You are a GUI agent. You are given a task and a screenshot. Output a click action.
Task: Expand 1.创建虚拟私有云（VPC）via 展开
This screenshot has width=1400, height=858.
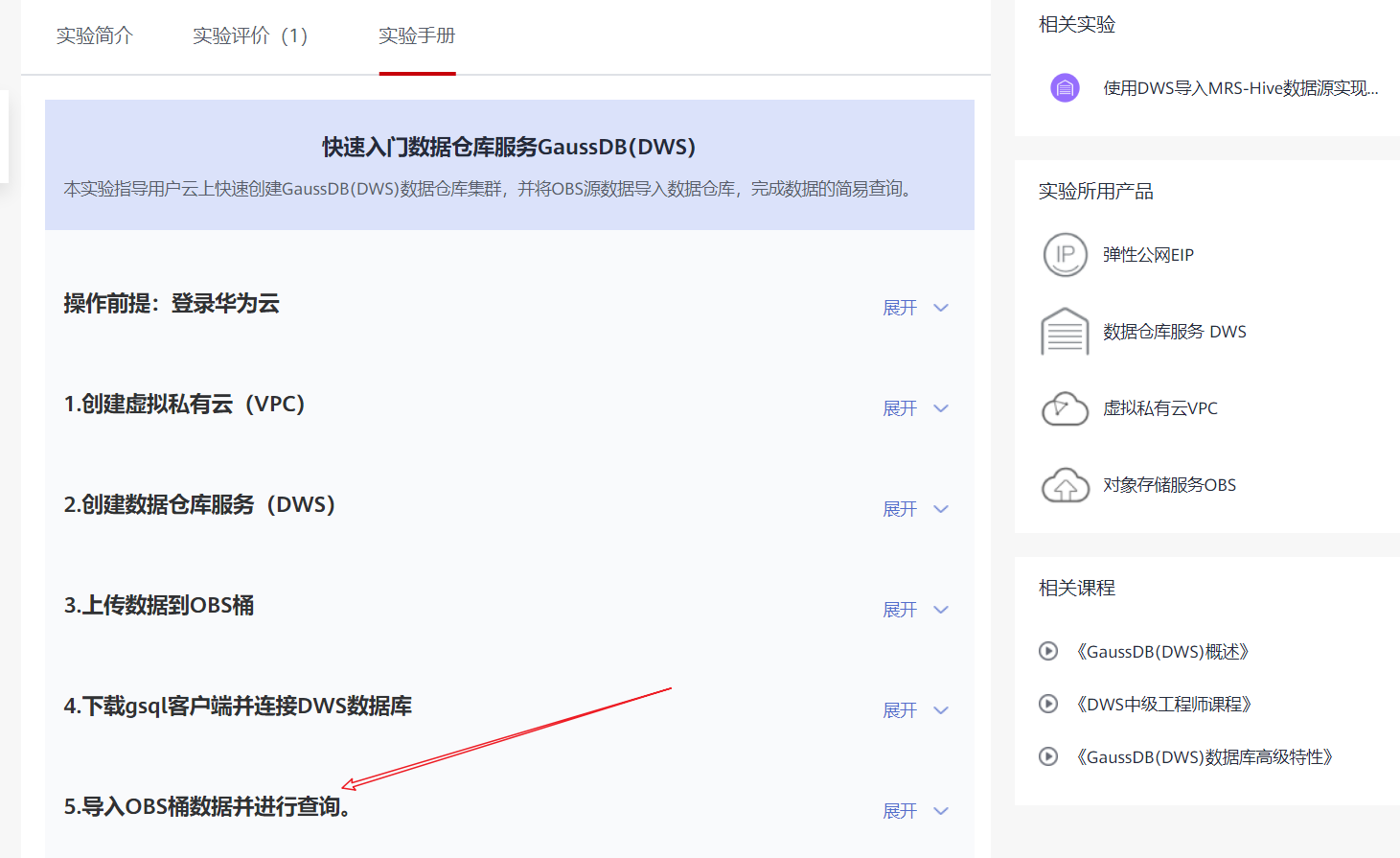click(x=915, y=408)
